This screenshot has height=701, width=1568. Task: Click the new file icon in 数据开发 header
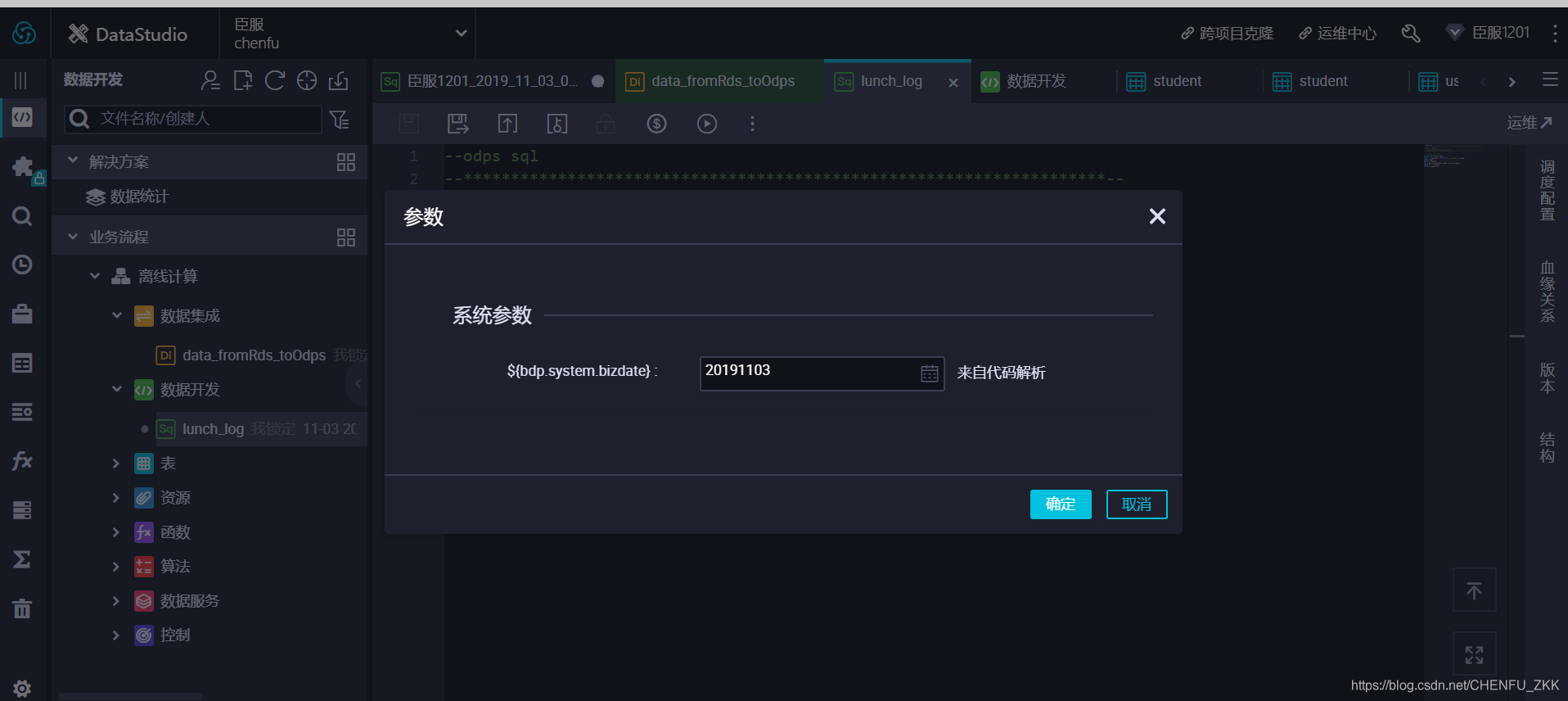point(242,79)
